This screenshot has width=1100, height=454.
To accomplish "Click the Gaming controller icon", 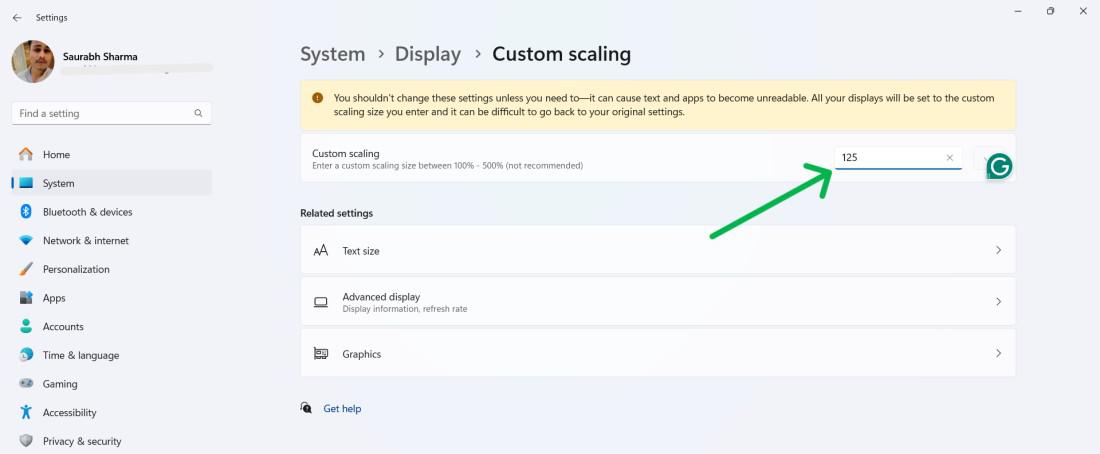I will tap(26, 384).
